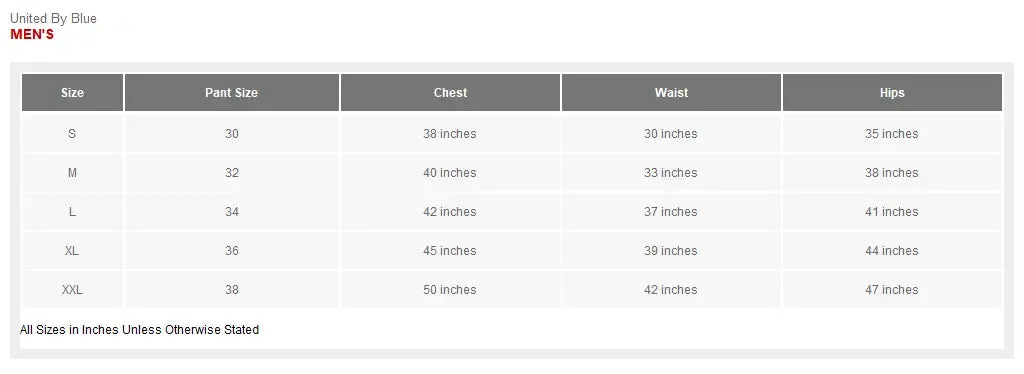This screenshot has width=1024, height=374.
Task: Select pant size 34 cell
Action: click(x=232, y=212)
